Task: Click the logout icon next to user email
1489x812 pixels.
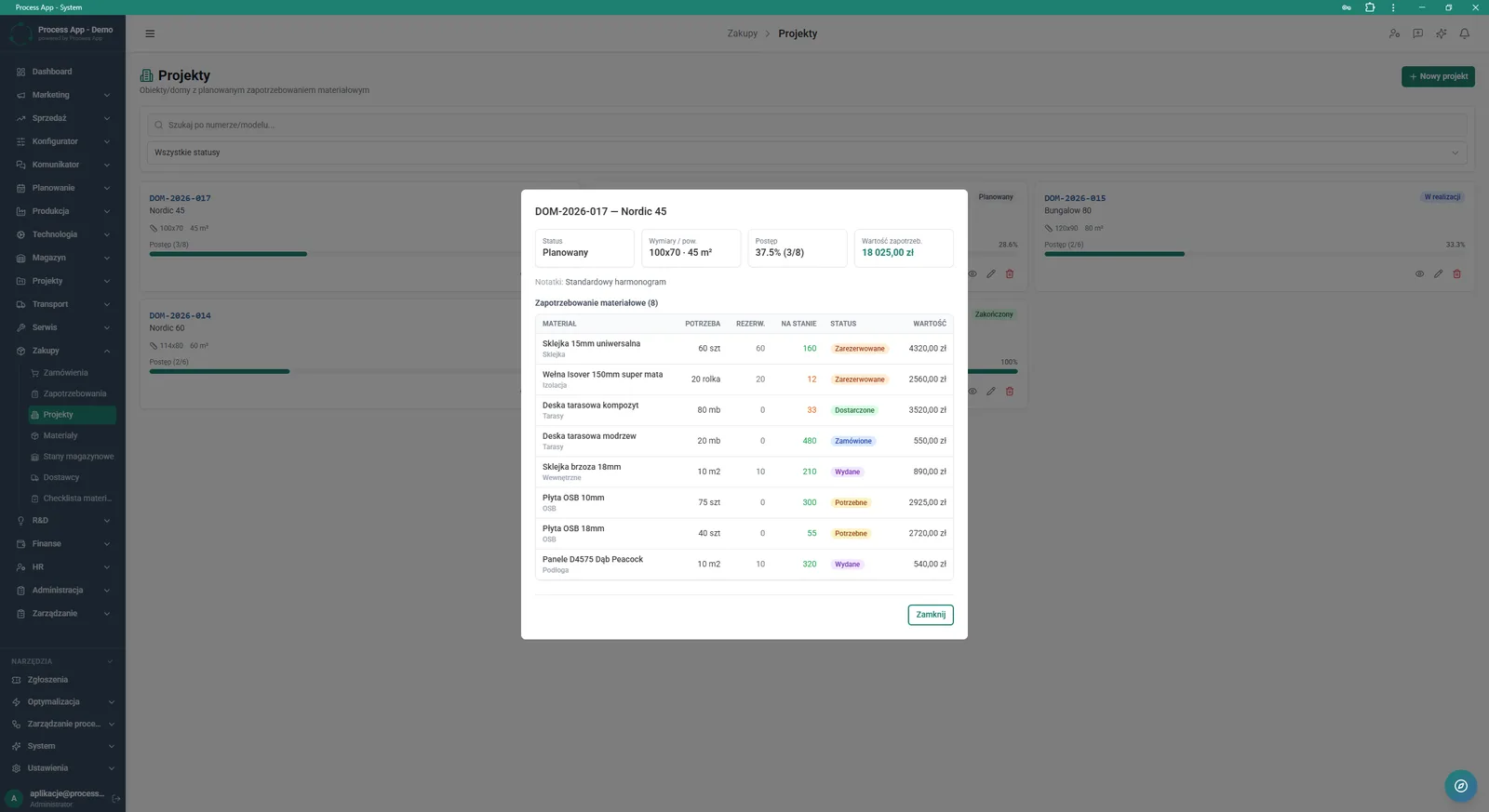Action: click(116, 798)
